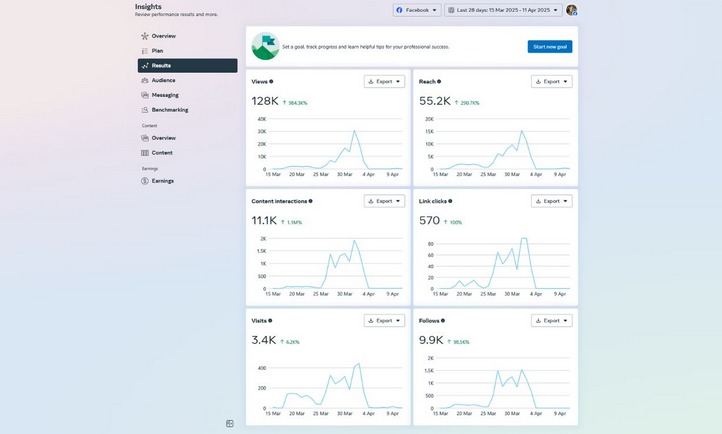
Task: Select the Results menu item
Action: click(x=187, y=66)
